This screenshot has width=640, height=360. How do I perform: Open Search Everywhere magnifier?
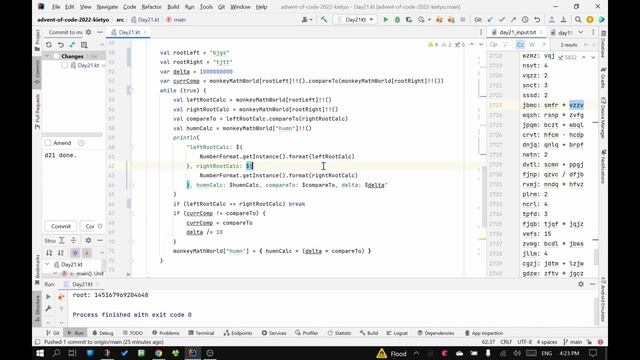(x=578, y=20)
